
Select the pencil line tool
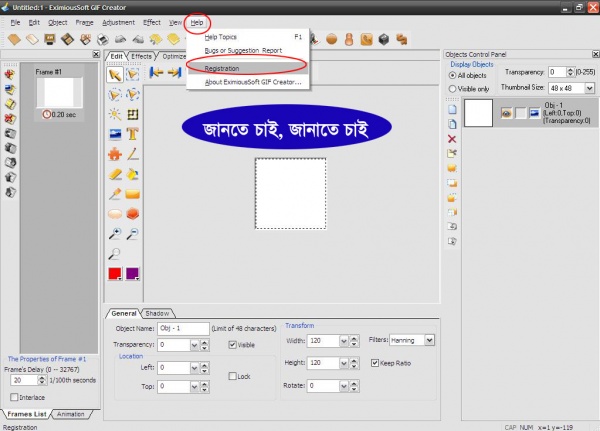click(132, 154)
